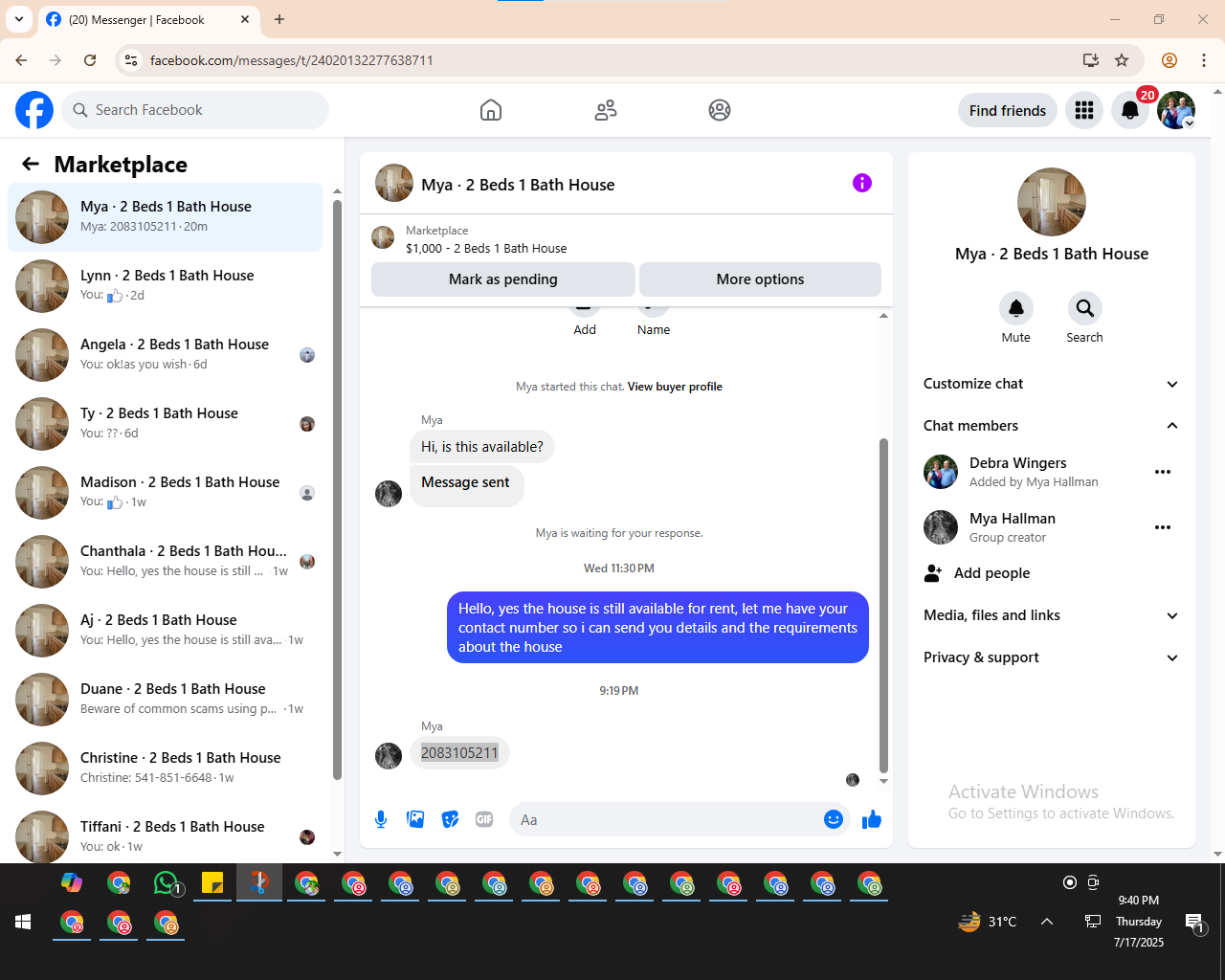Go back in the browser

21,60
